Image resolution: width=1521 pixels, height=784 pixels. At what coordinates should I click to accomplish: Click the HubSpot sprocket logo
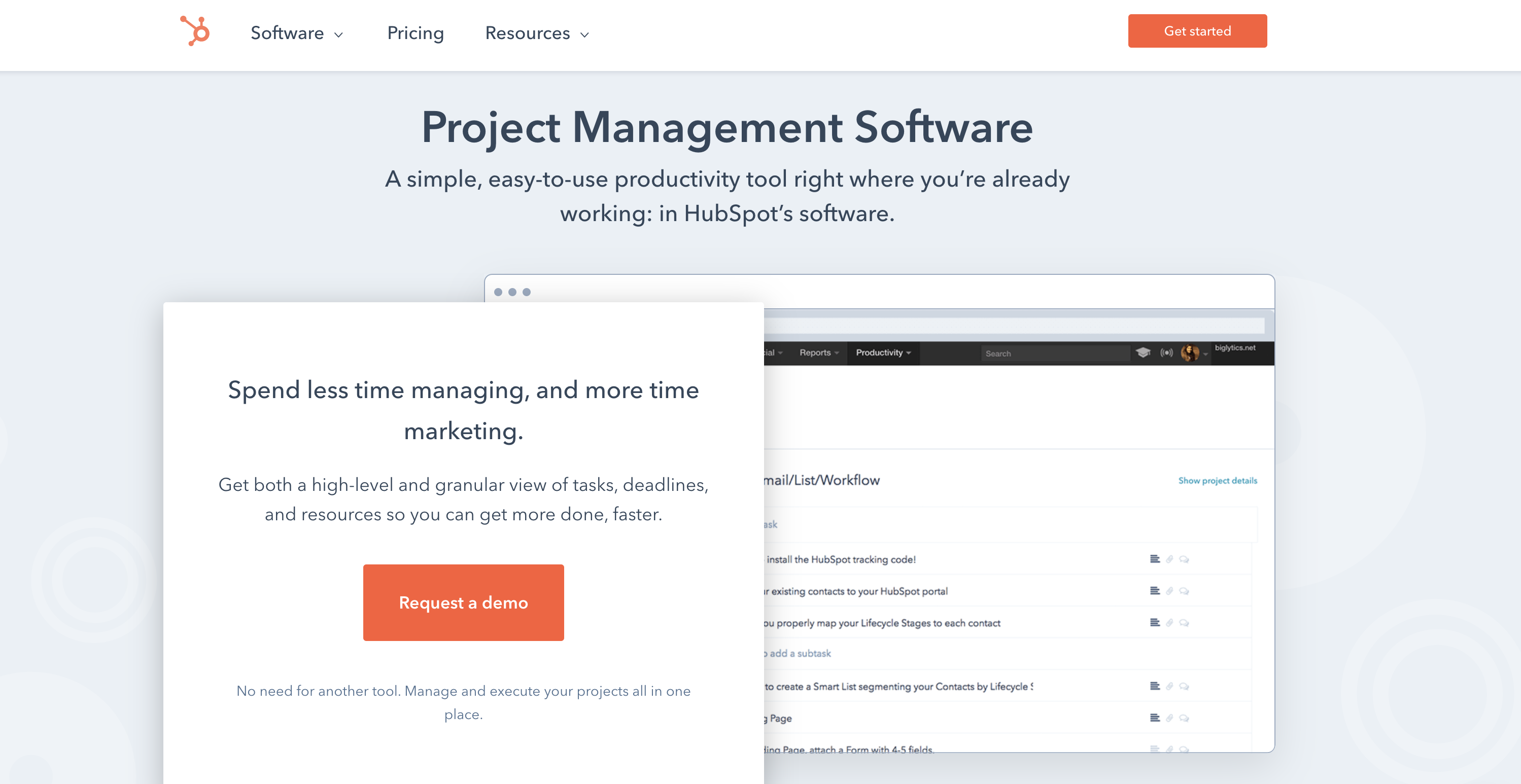coord(195,31)
